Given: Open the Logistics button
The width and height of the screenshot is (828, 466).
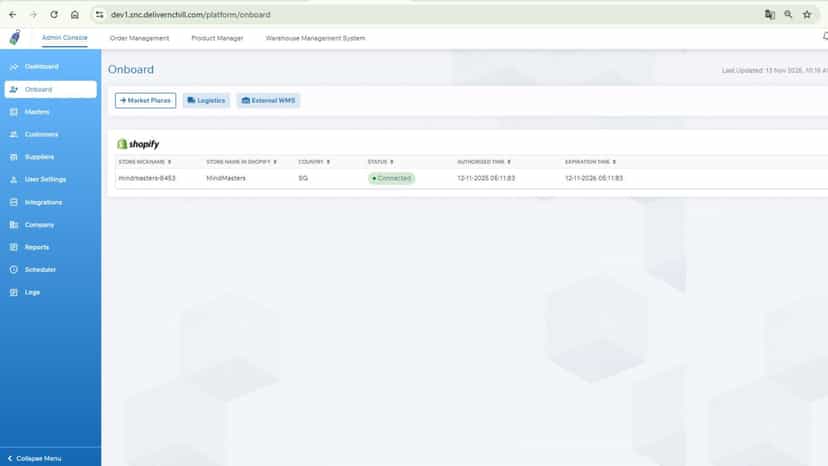Looking at the screenshot, I should point(206,100).
